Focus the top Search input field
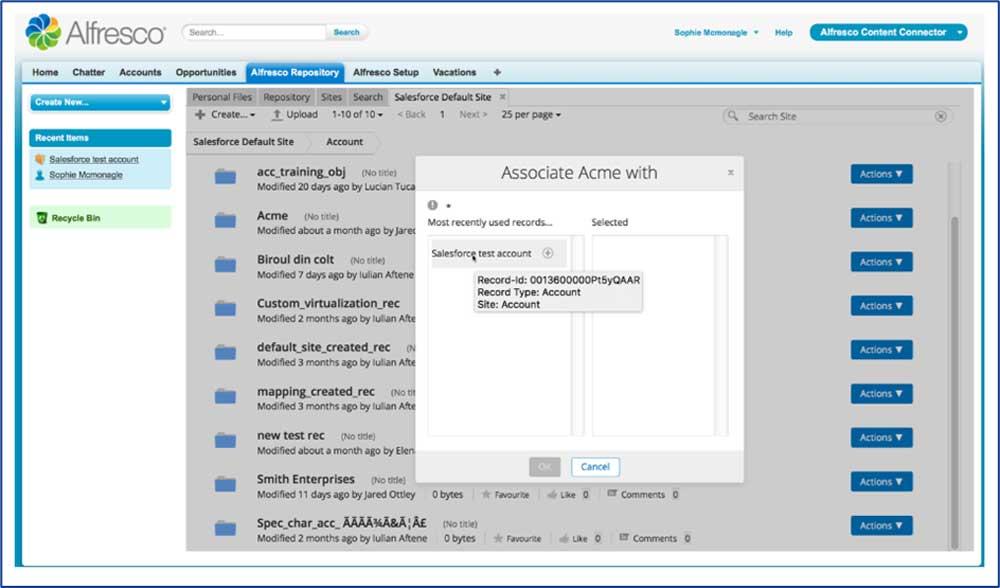The height and width of the screenshot is (588, 1000). click(254, 32)
